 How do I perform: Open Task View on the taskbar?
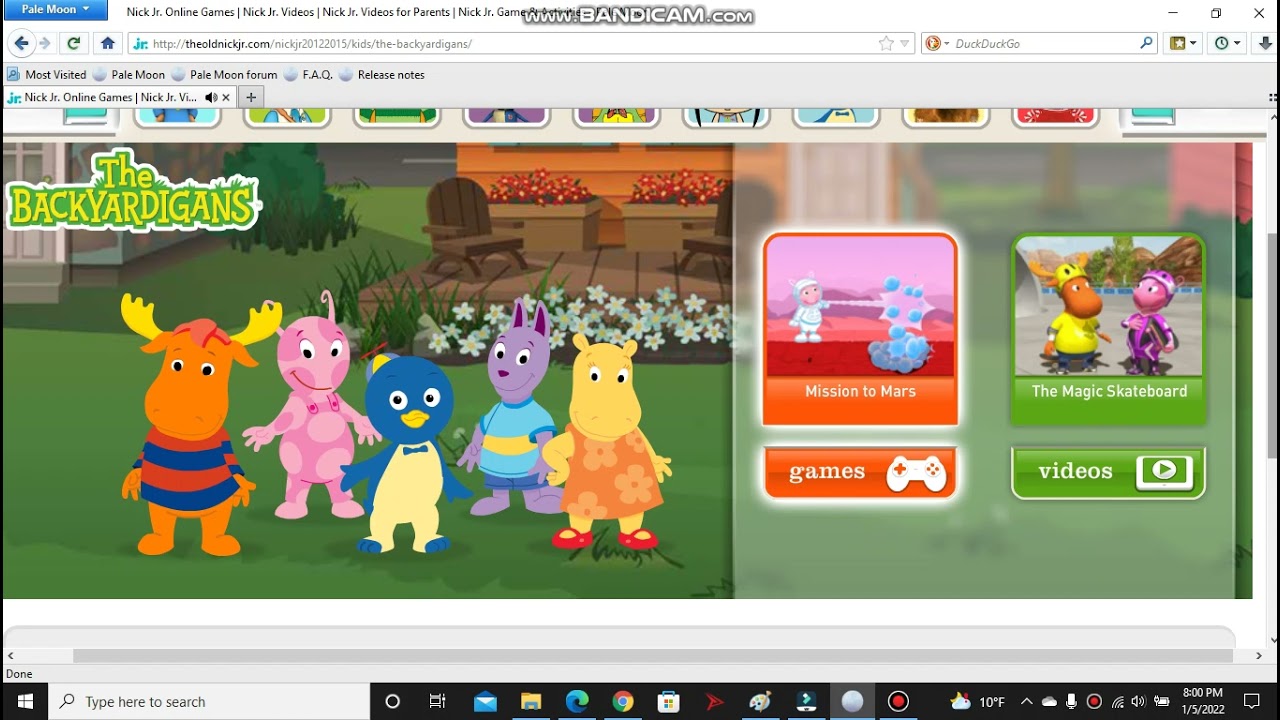pyautogui.click(x=437, y=701)
